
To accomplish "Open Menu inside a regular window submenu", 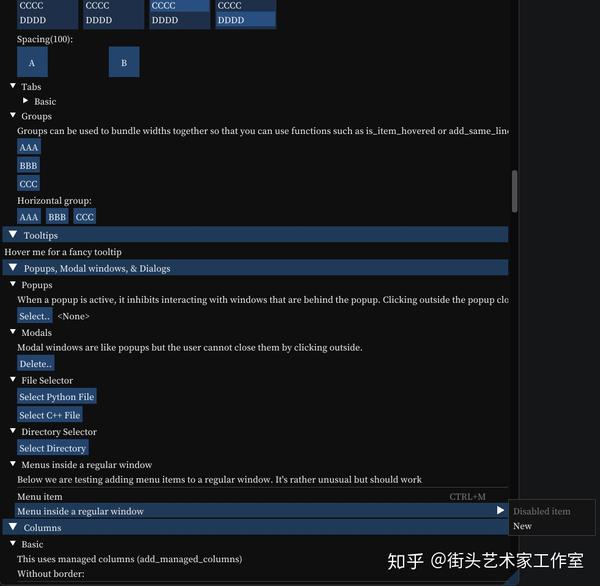I will click(x=262, y=511).
